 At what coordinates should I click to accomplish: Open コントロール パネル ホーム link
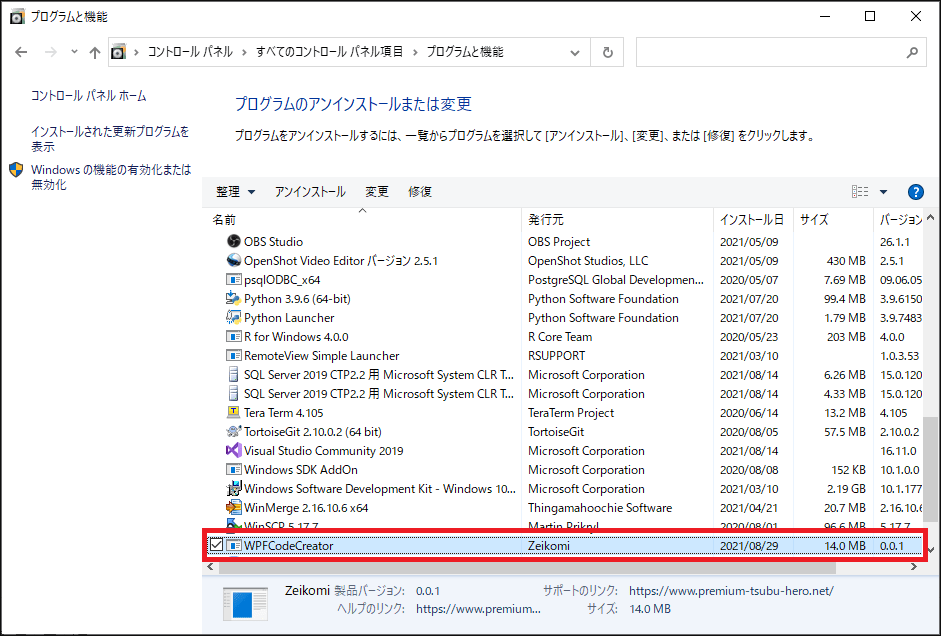[x=89, y=96]
